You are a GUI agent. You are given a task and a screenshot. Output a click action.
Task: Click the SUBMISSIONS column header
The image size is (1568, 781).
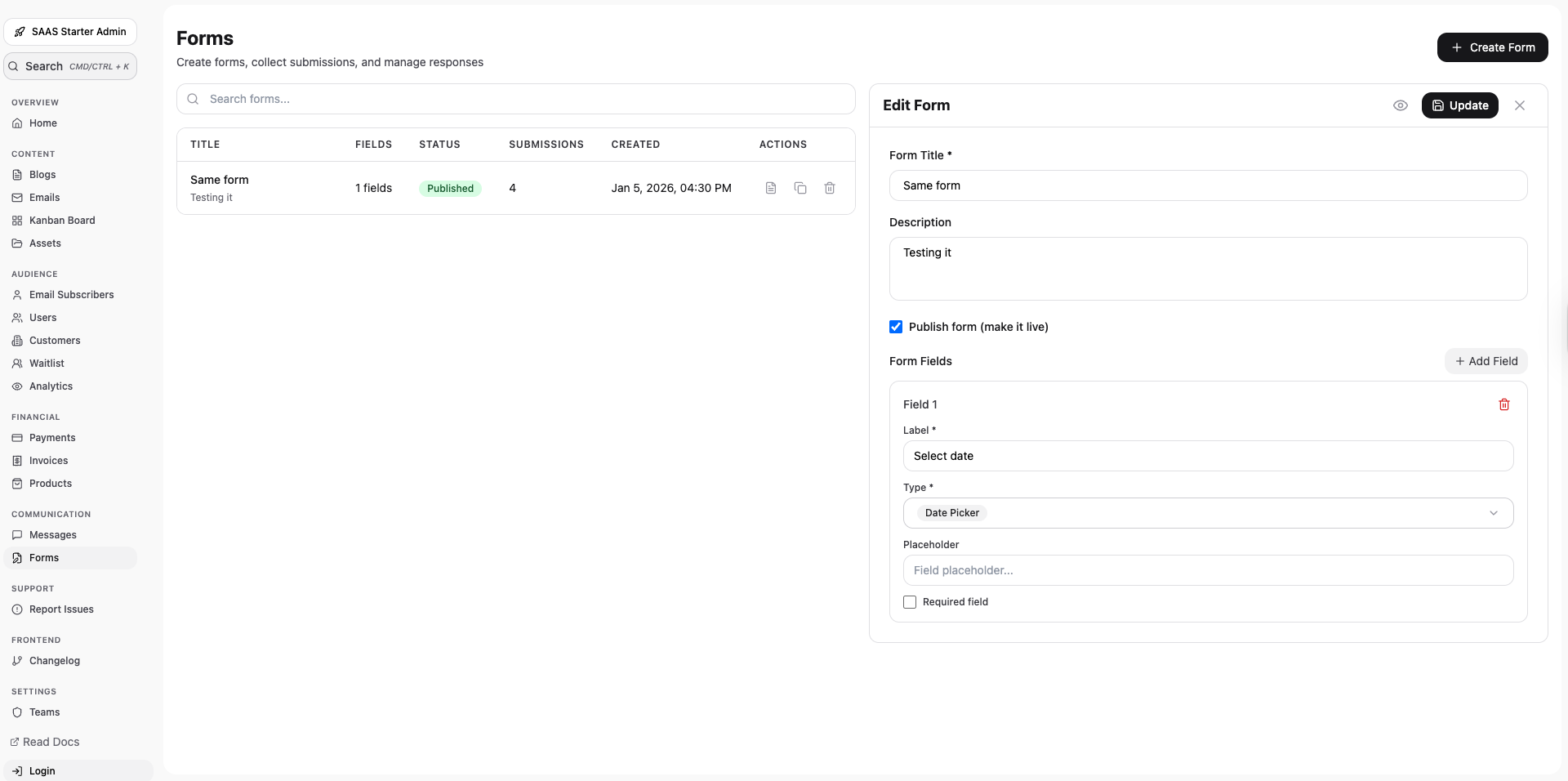[546, 145]
